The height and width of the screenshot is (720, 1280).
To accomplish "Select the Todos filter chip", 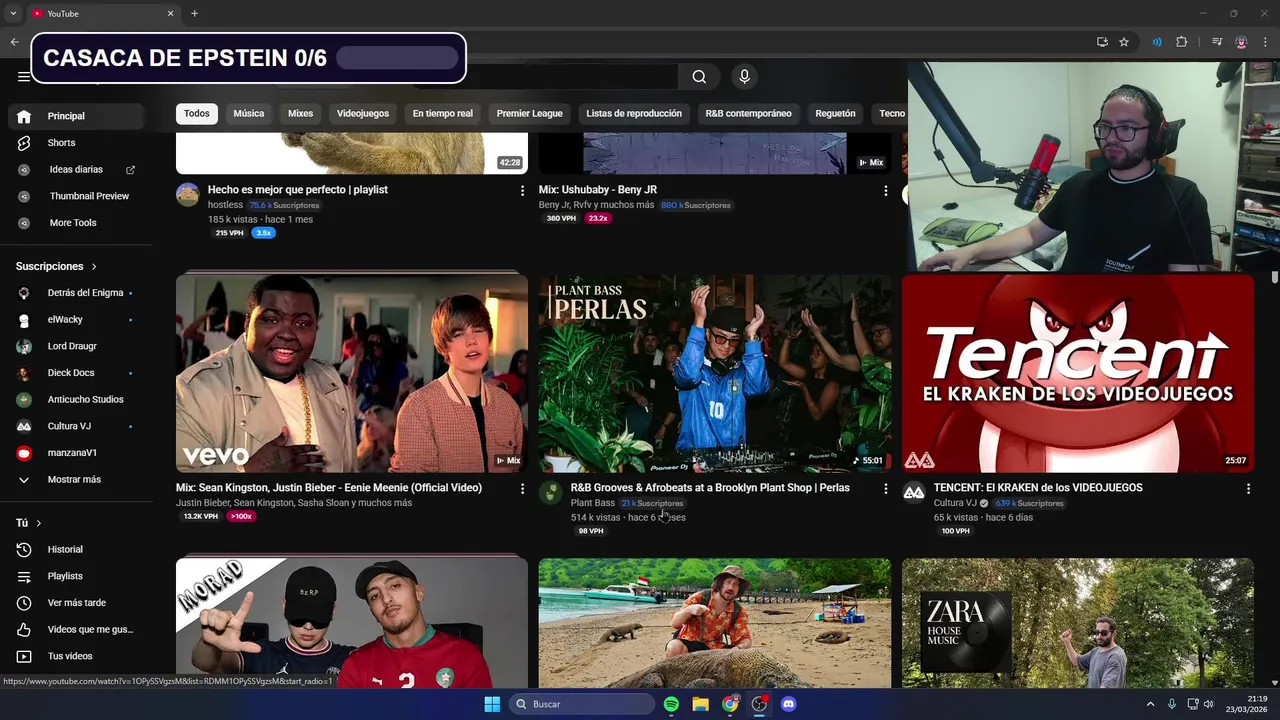I will (197, 114).
